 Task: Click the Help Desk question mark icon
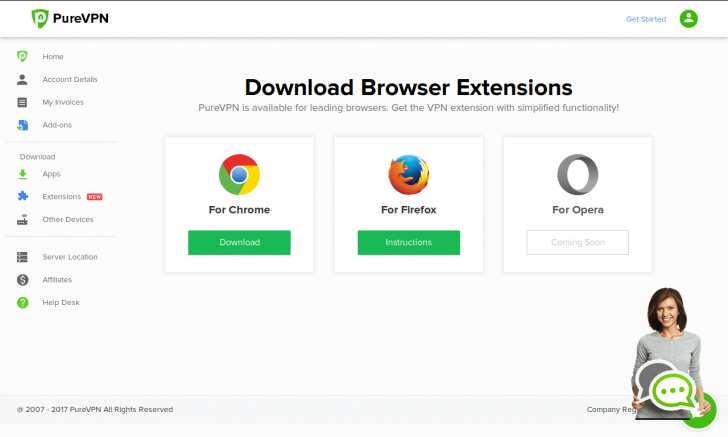click(22, 303)
